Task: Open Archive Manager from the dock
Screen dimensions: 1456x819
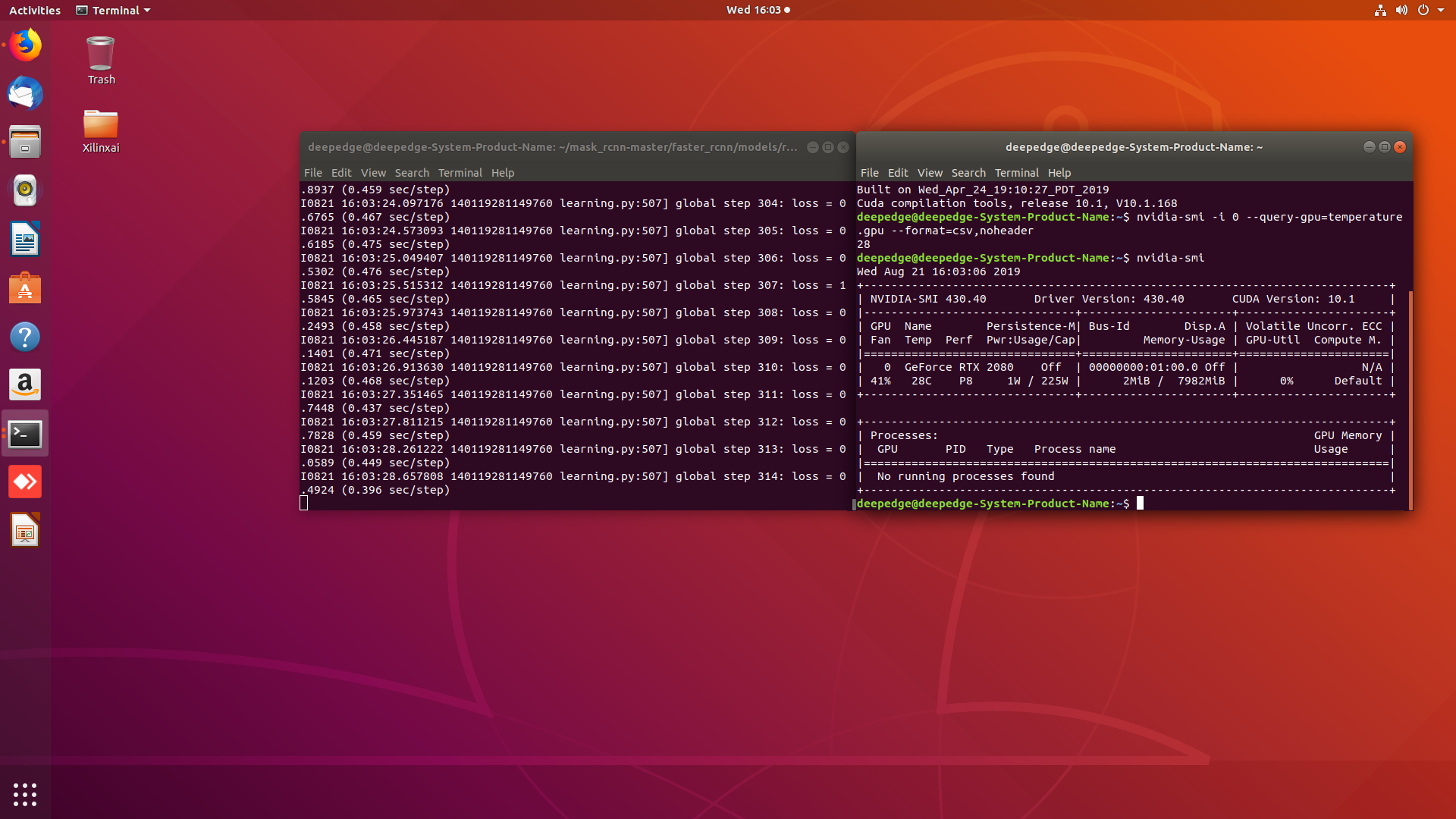Action: (x=25, y=142)
